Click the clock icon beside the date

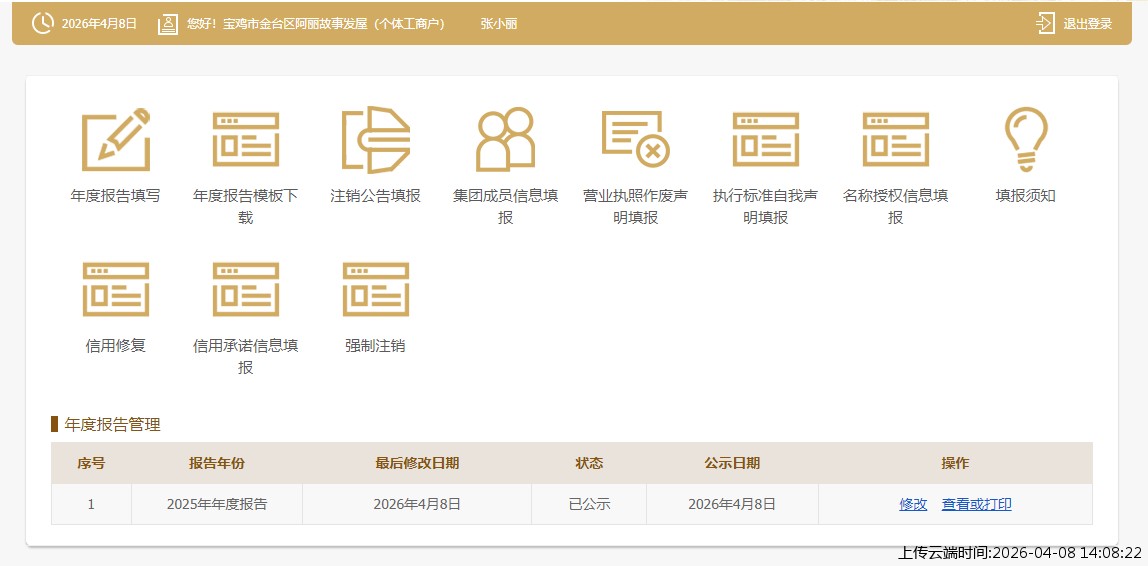click(x=42, y=23)
